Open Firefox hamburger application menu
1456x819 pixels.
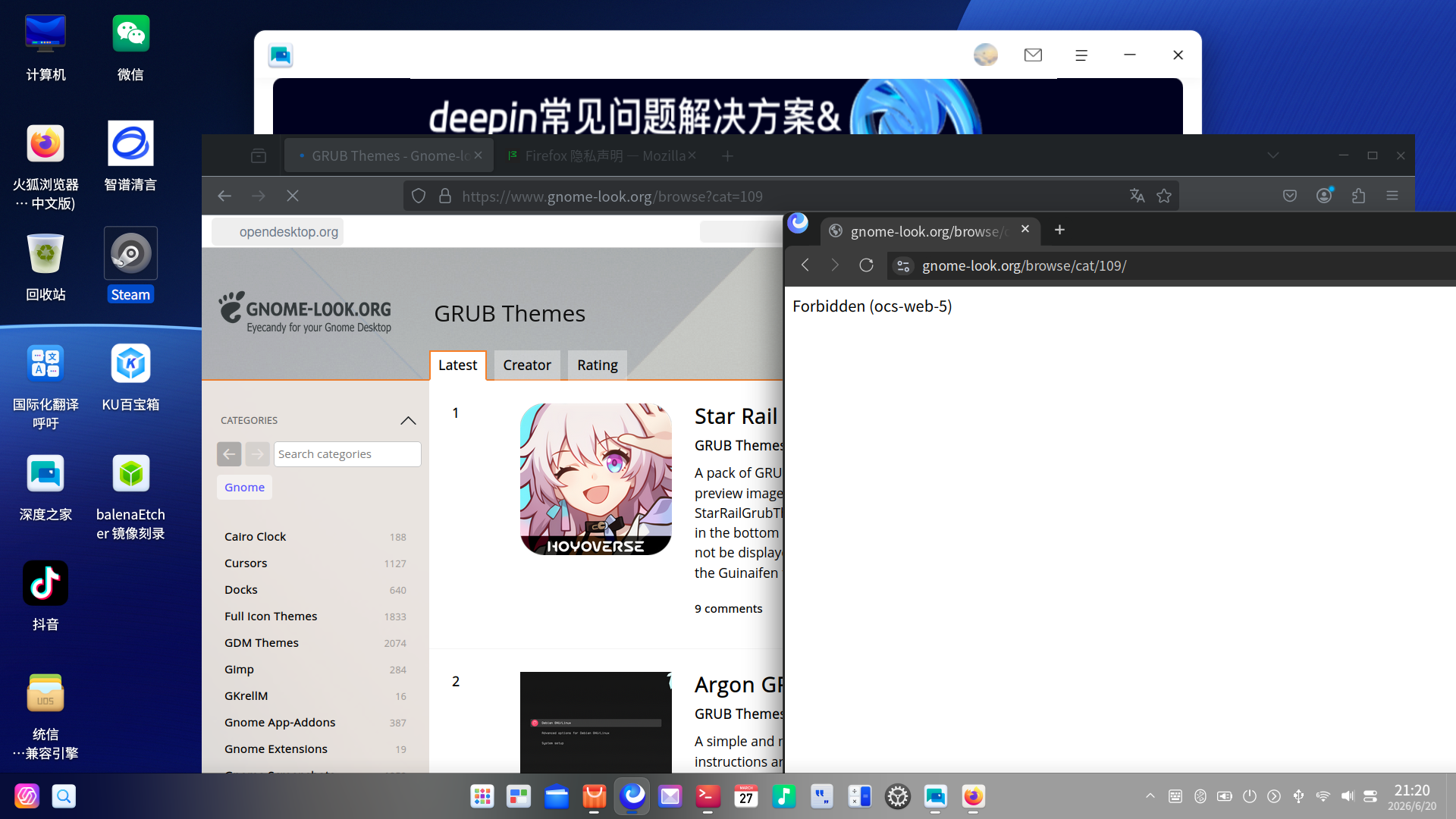tap(1392, 196)
